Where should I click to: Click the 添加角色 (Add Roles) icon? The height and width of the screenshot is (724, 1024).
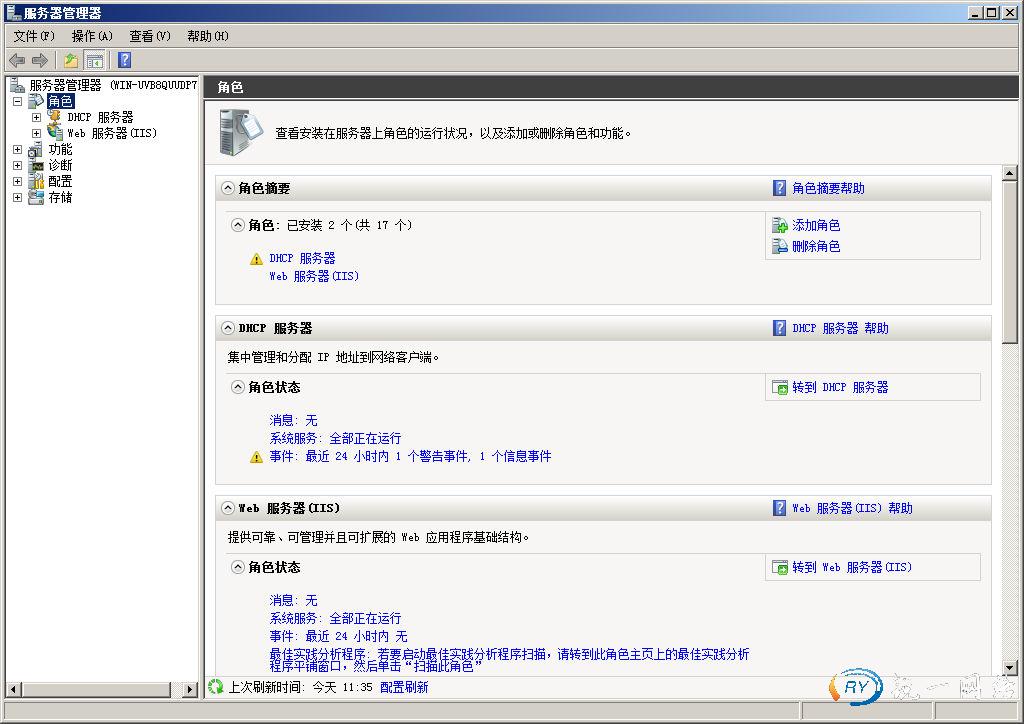(x=780, y=226)
